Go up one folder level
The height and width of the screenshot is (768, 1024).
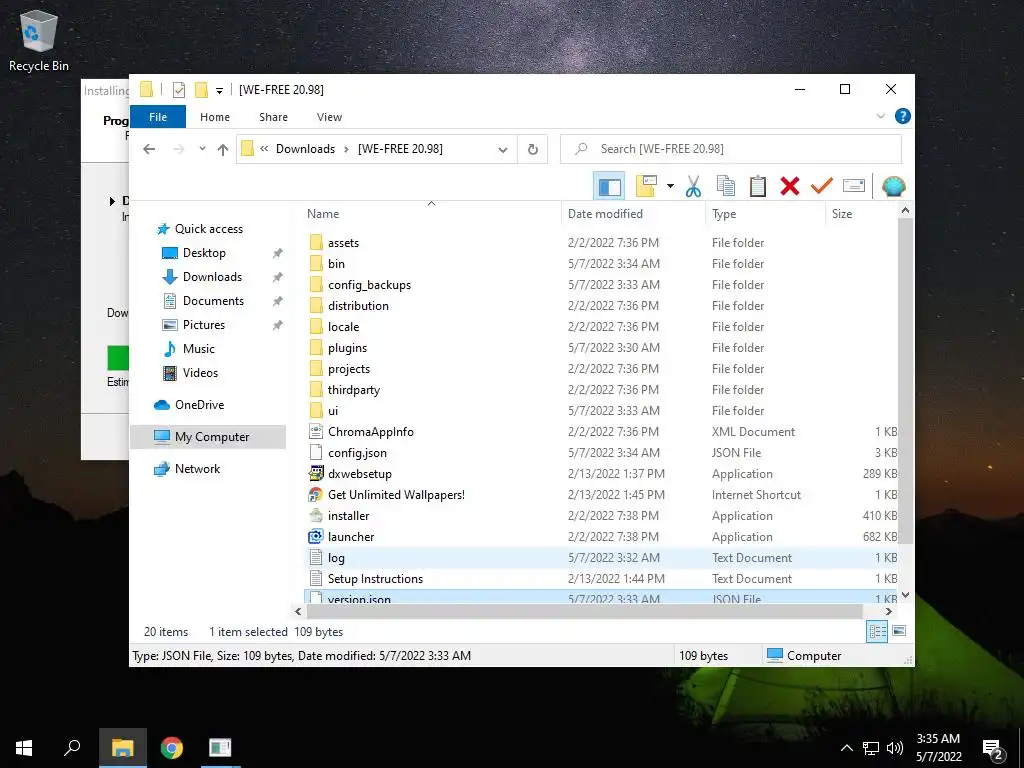point(223,150)
